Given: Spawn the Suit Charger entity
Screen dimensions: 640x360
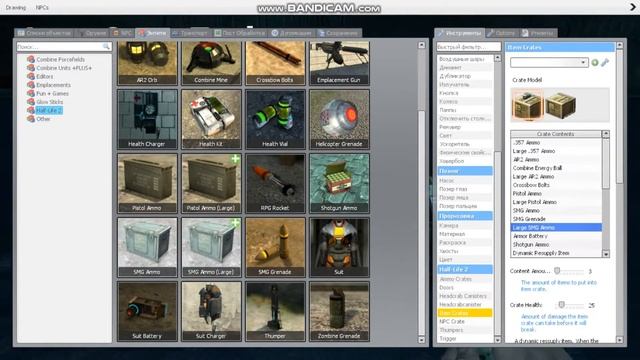Looking at the screenshot, I should coord(211,311).
